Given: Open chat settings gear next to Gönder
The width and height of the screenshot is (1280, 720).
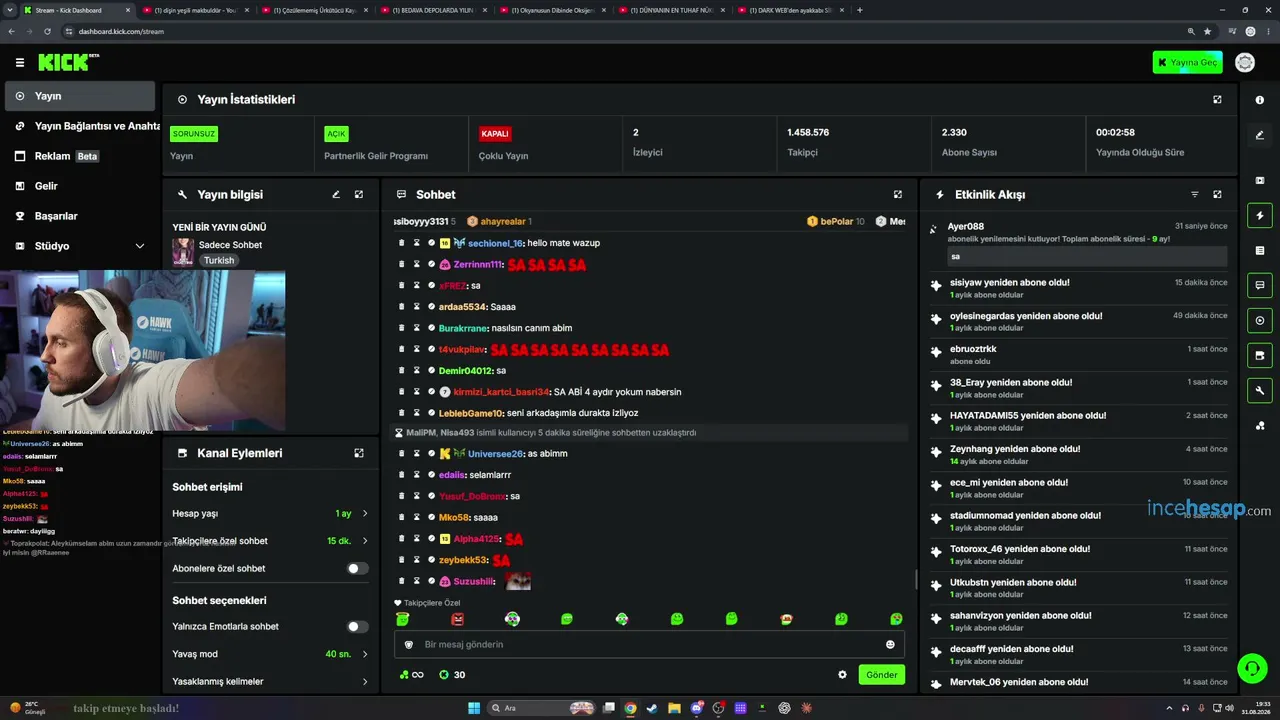Looking at the screenshot, I should tap(842, 675).
